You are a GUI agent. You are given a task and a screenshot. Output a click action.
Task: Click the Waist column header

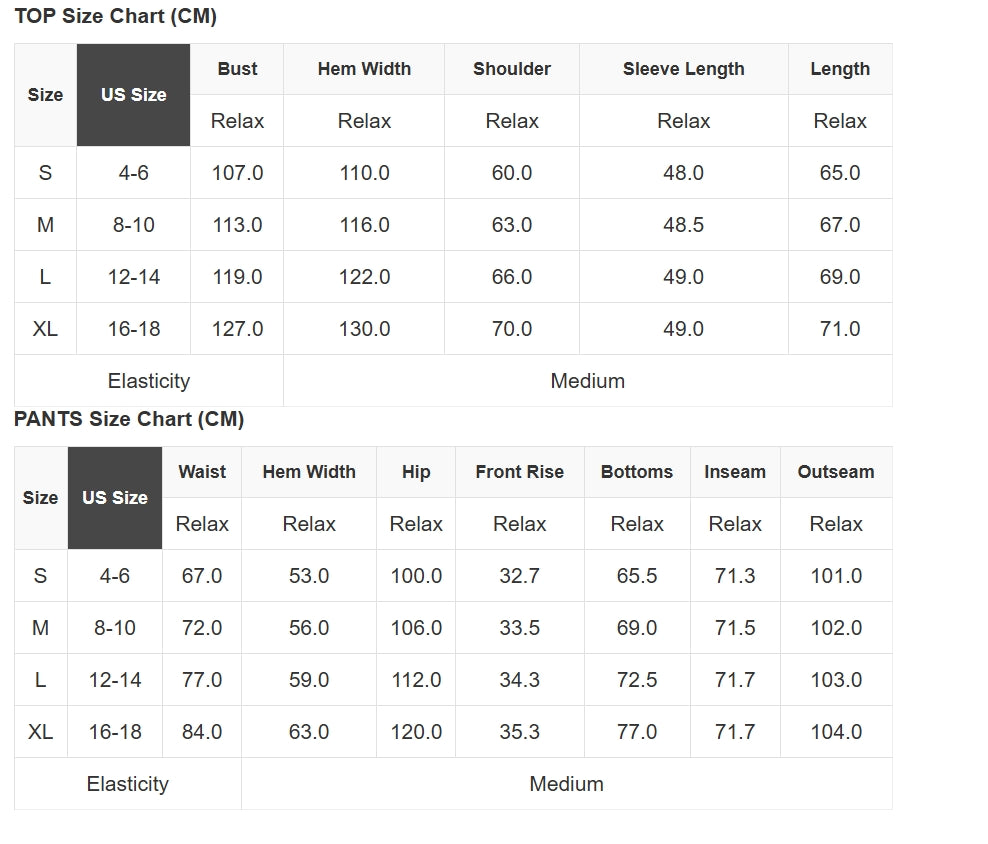click(202, 472)
